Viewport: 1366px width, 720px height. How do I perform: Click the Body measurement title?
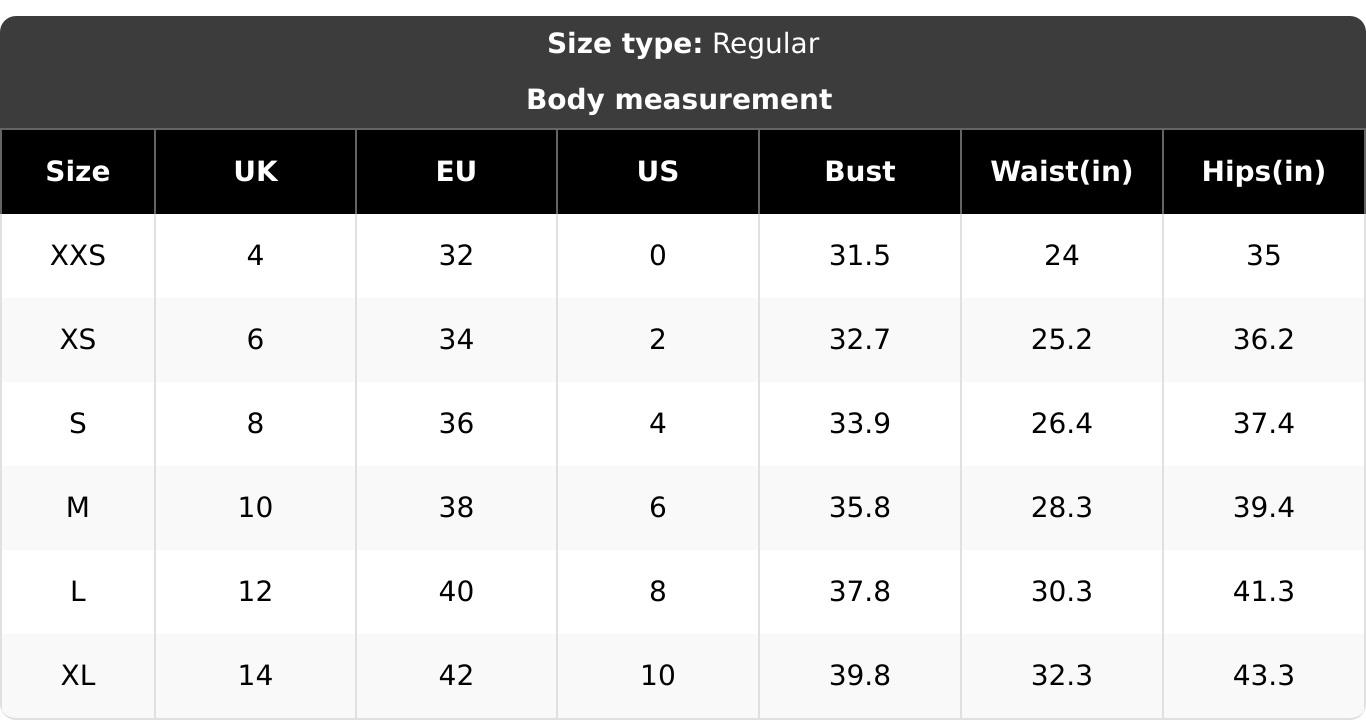[x=679, y=100]
